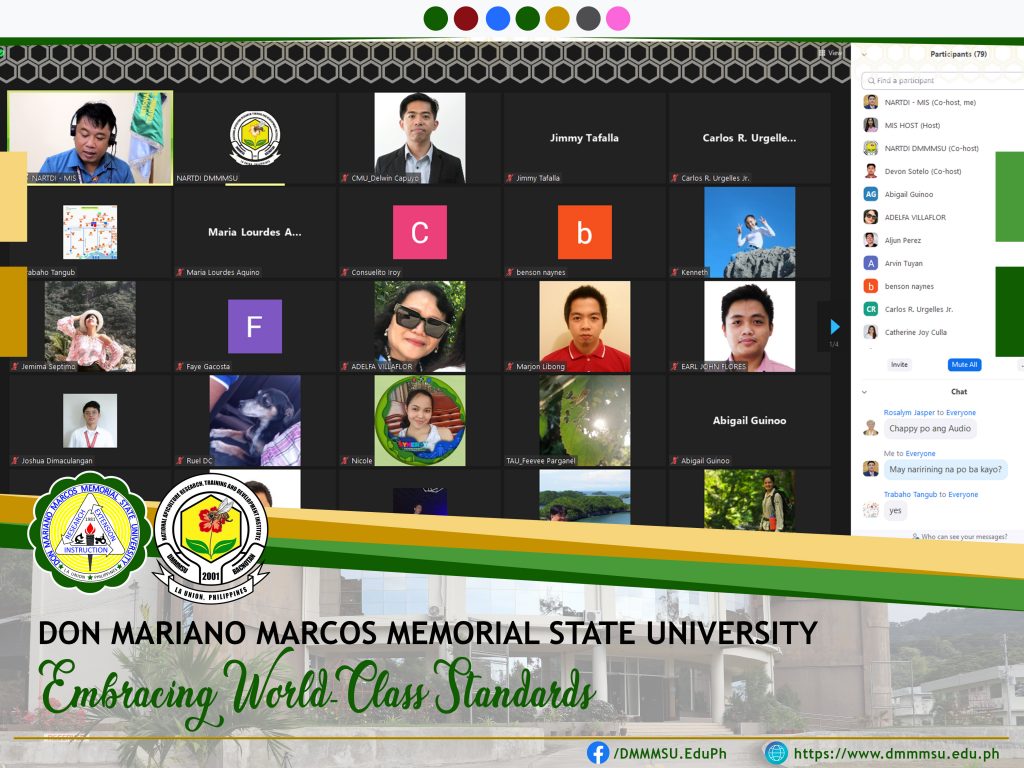Screen dimensions: 1024x768
Task: Go to next gallery page with blue arrow
Action: pos(834,326)
